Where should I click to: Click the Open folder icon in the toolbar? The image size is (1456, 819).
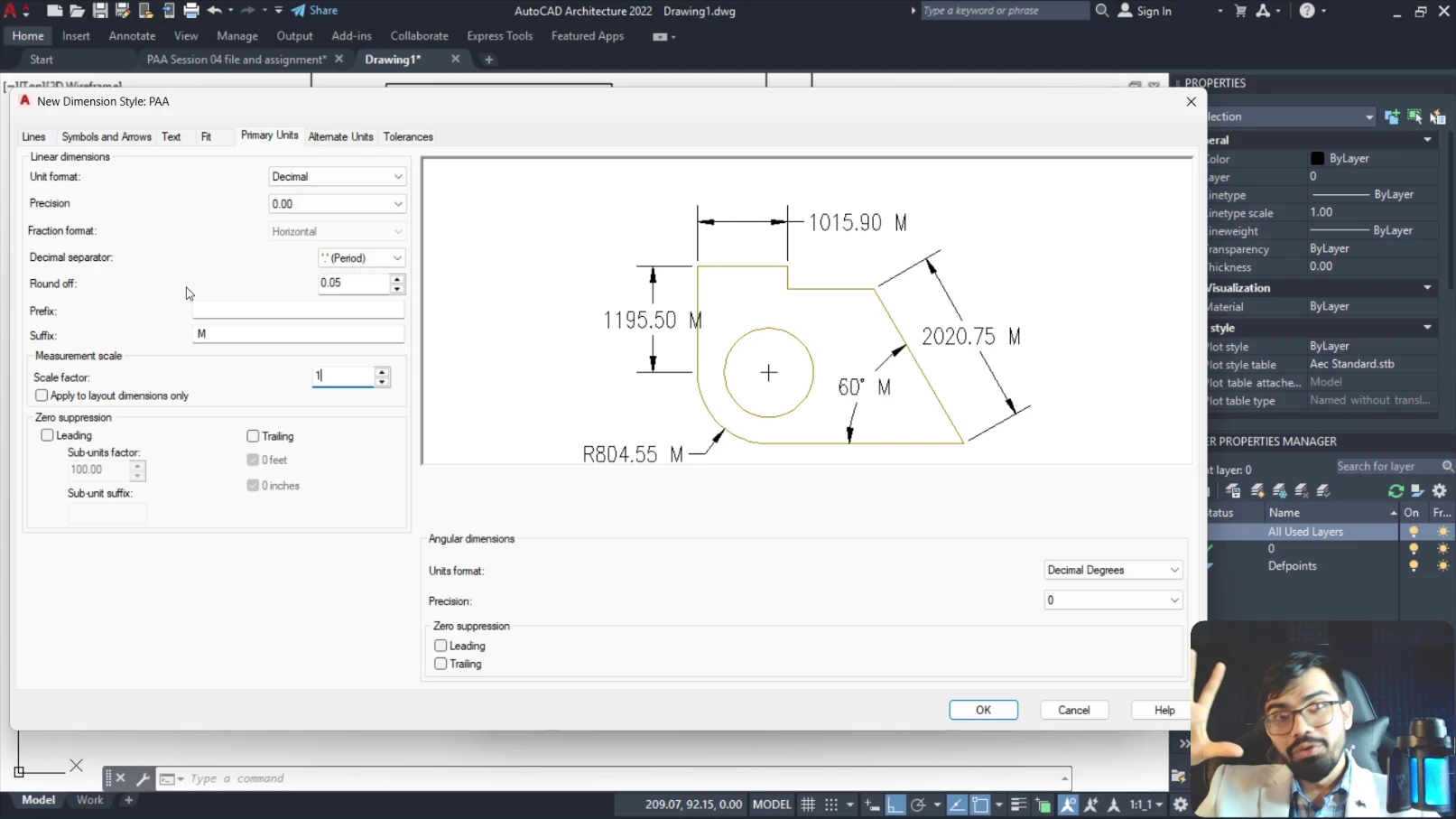tap(77, 11)
